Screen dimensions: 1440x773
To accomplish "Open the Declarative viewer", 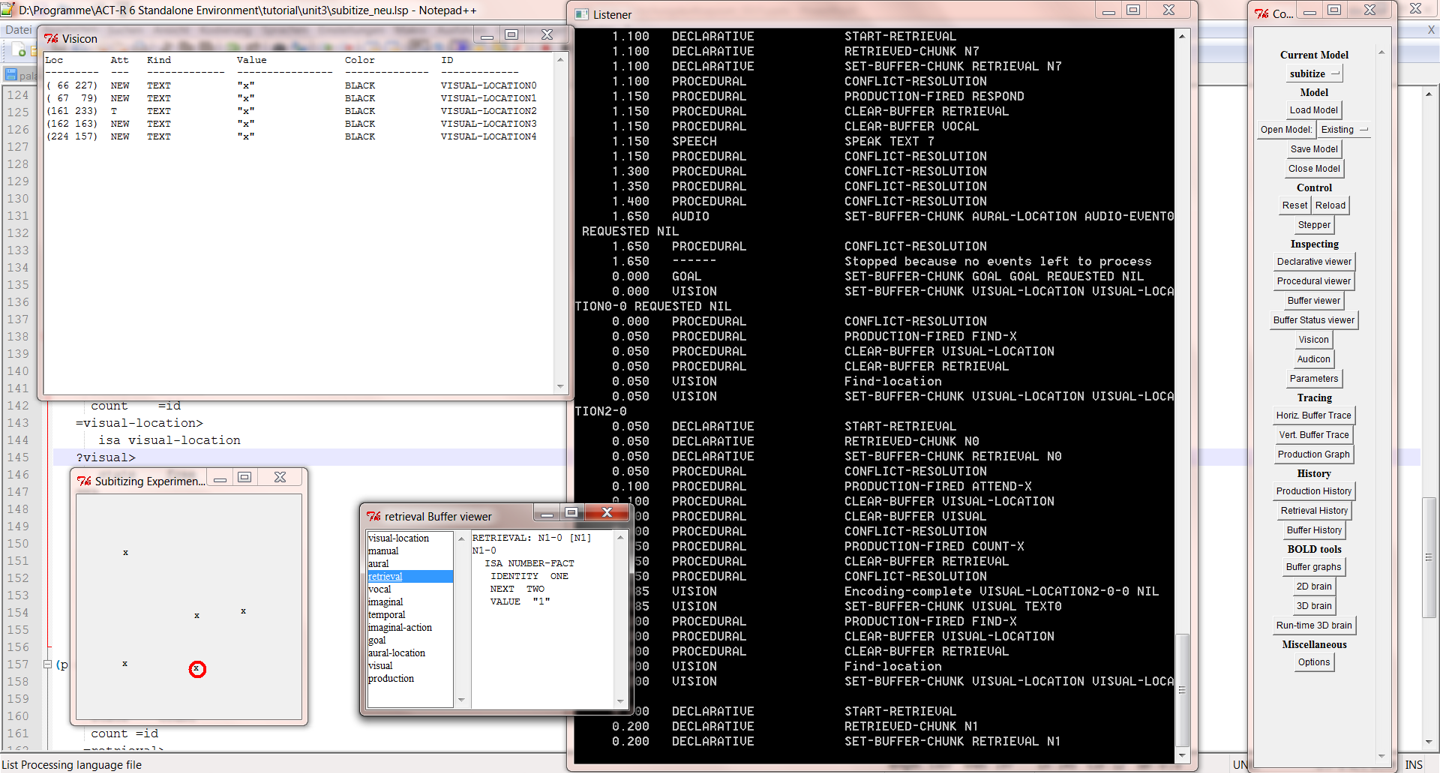I will pyautogui.click(x=1313, y=262).
